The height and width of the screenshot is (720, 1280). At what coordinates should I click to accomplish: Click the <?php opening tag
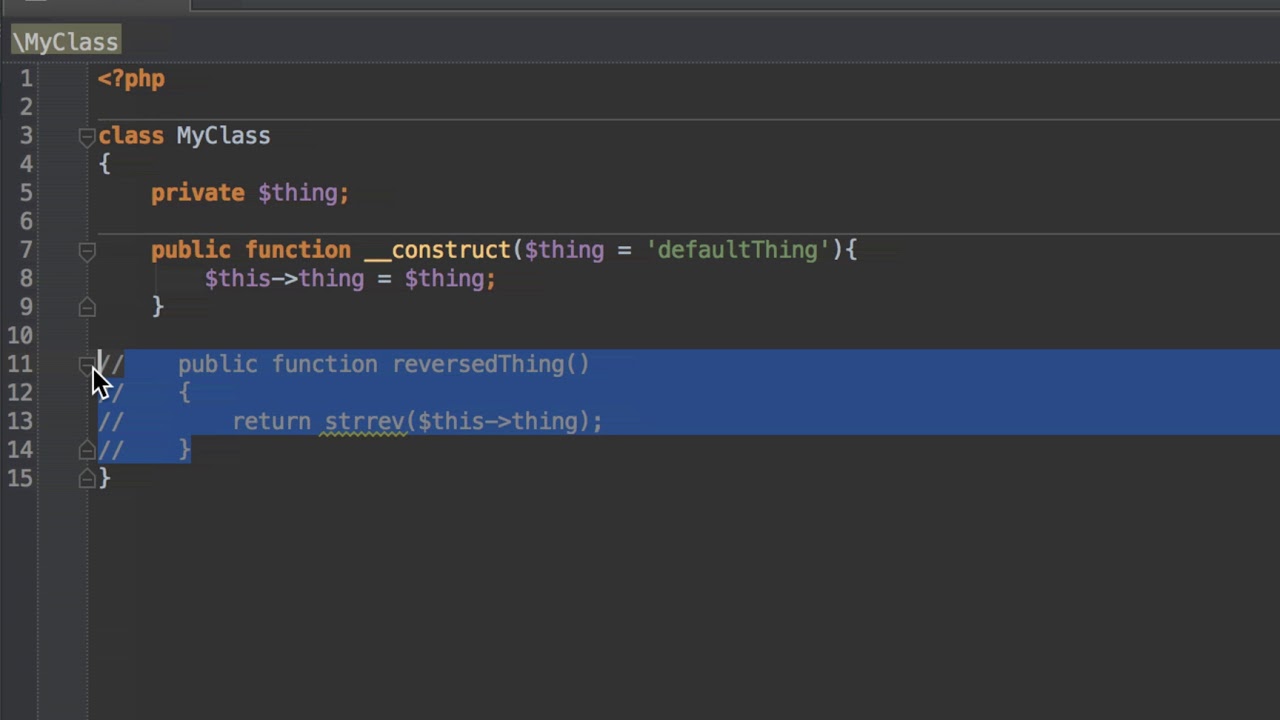click(131, 79)
